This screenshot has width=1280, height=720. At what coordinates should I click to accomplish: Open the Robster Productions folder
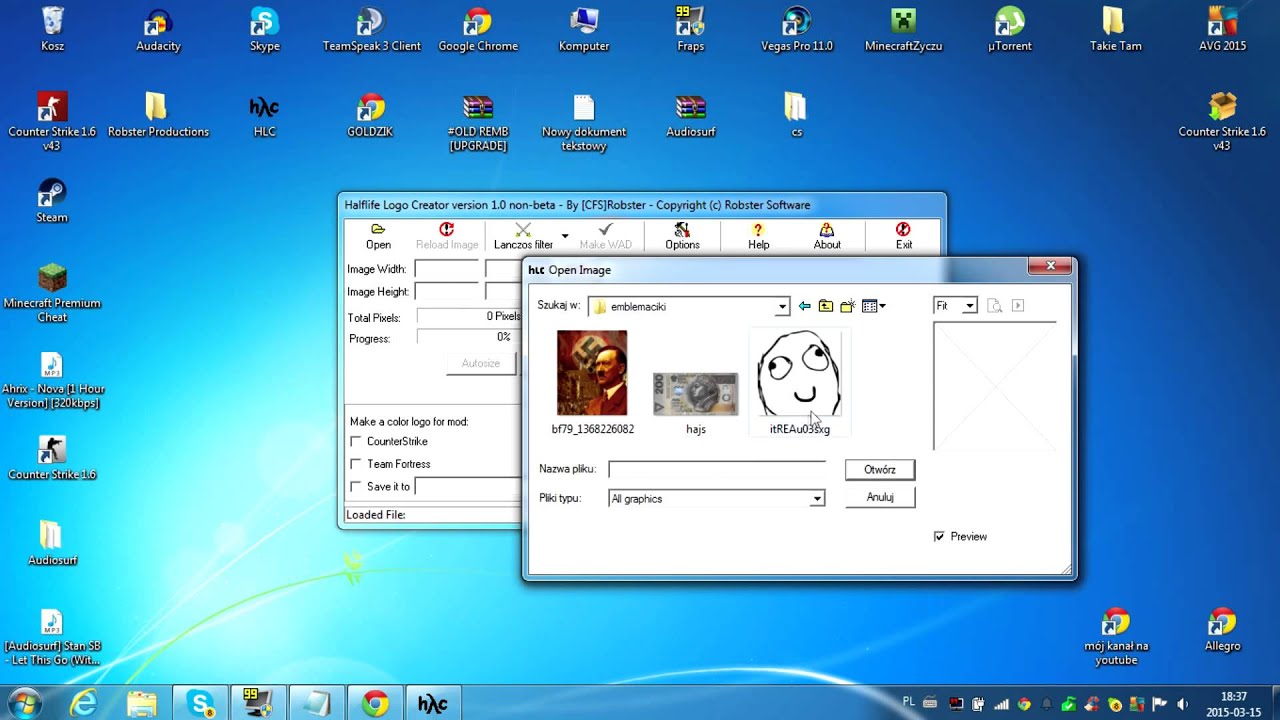click(x=158, y=115)
